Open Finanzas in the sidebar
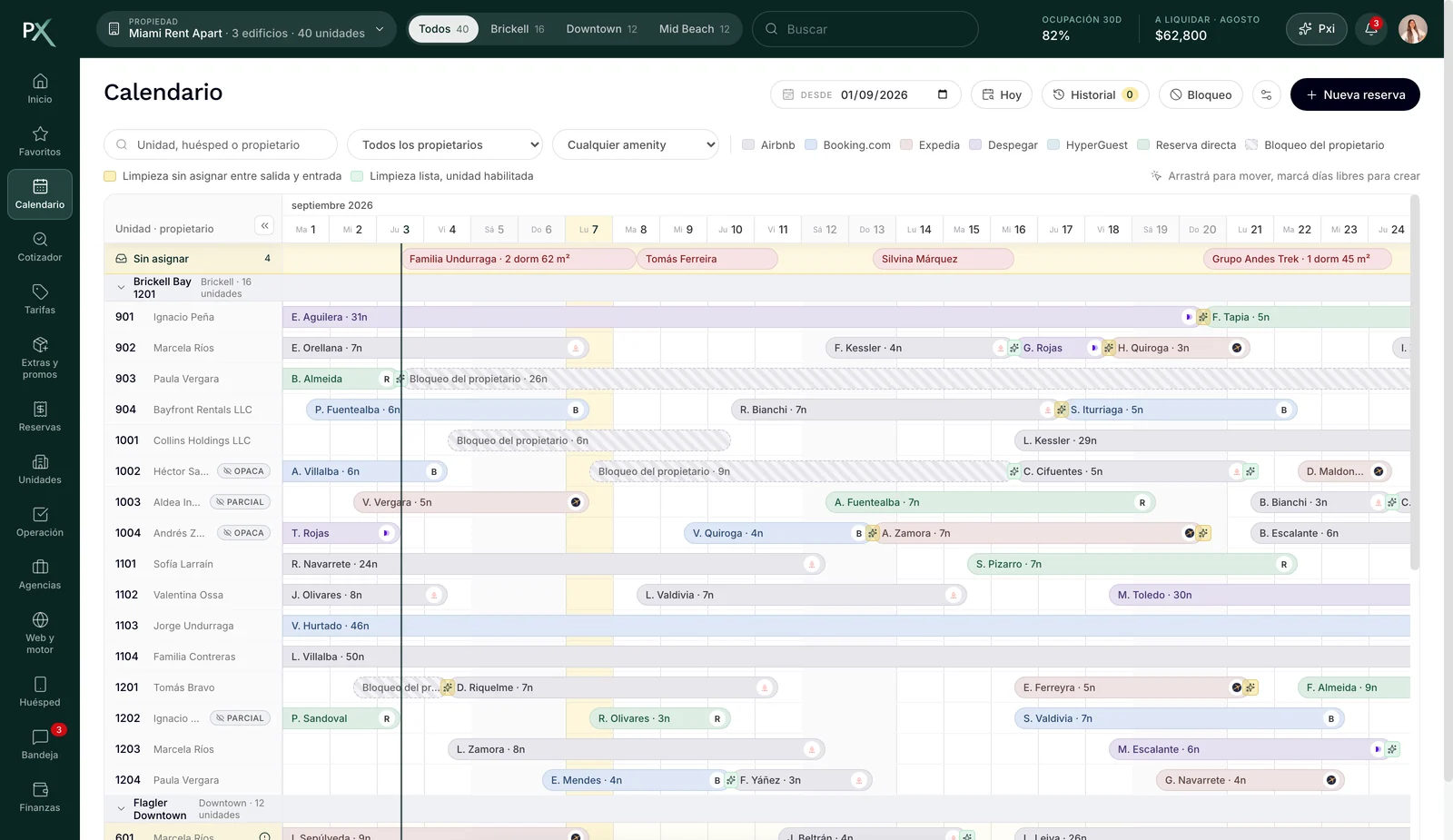 coord(40,797)
